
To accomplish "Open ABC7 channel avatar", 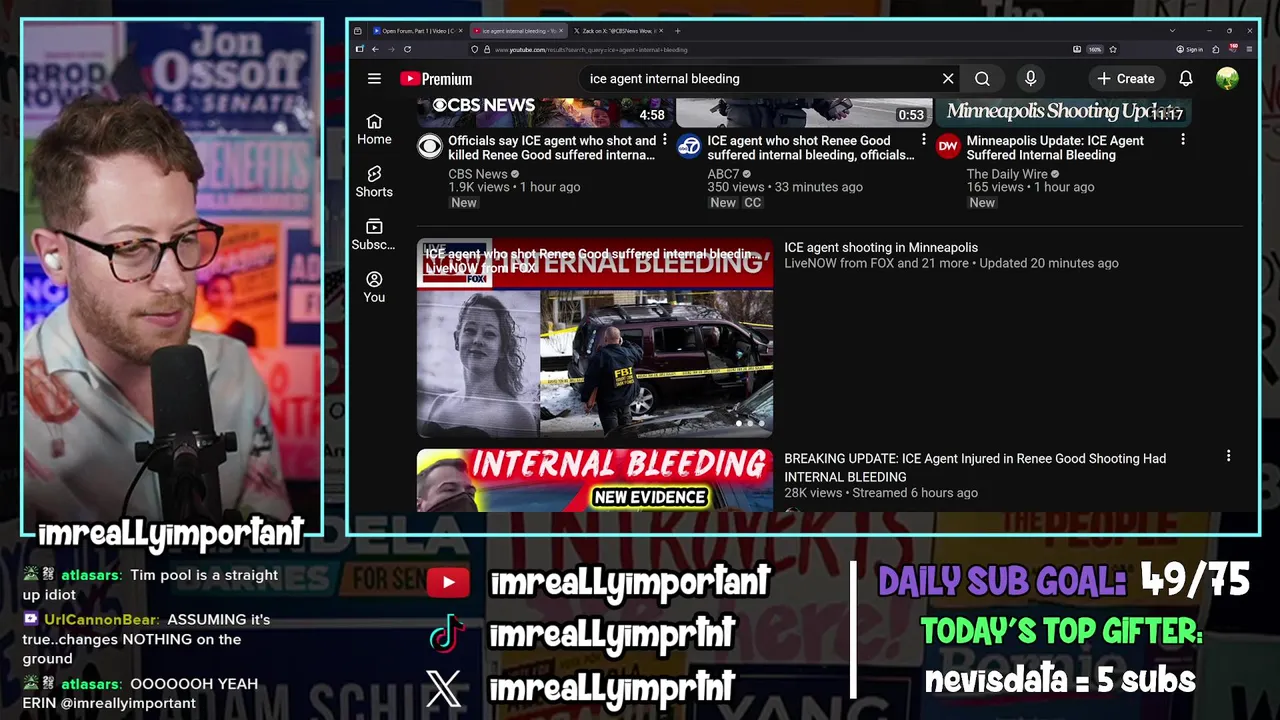I will [x=689, y=147].
